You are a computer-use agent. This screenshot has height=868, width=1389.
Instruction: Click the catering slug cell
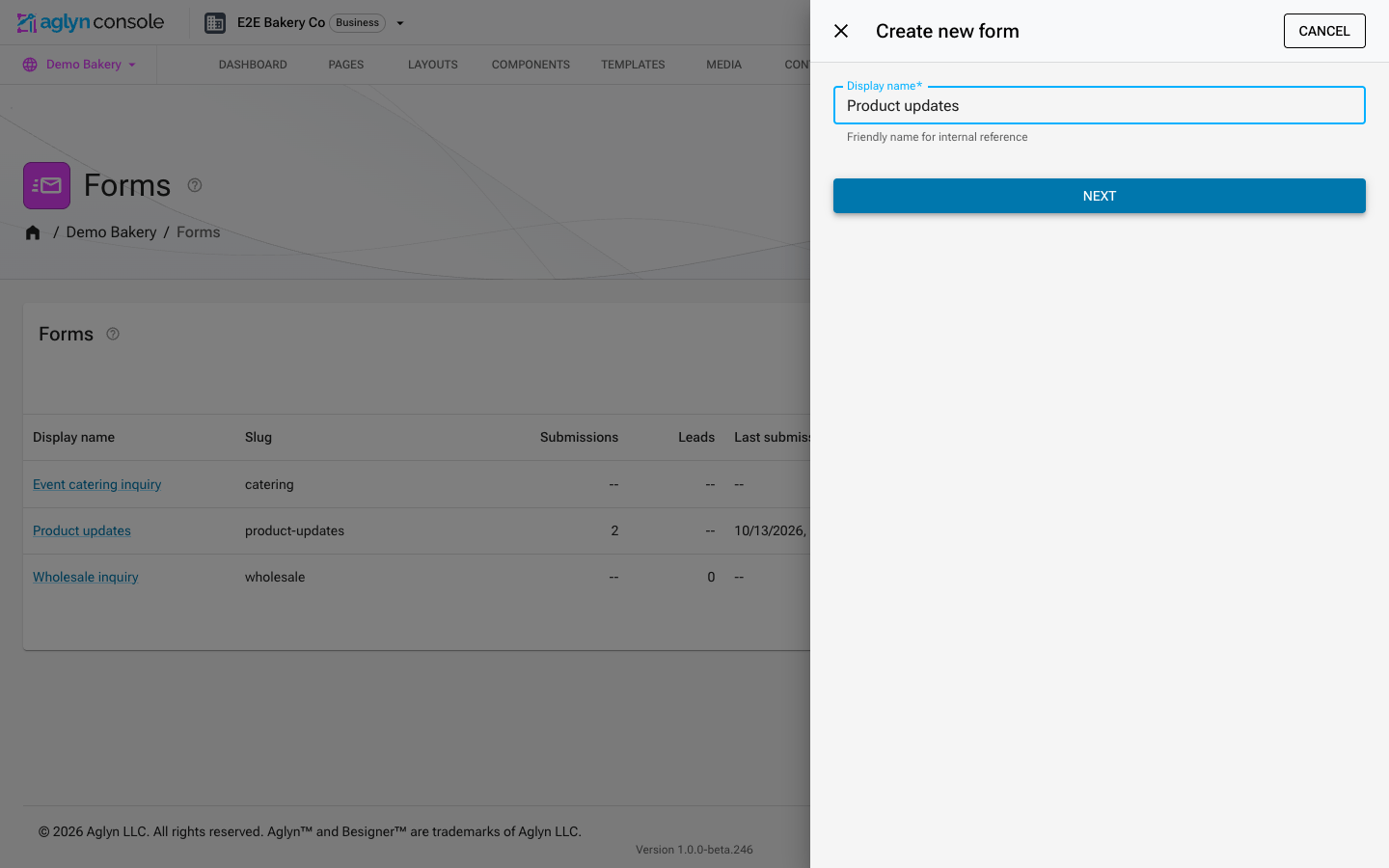click(x=269, y=484)
